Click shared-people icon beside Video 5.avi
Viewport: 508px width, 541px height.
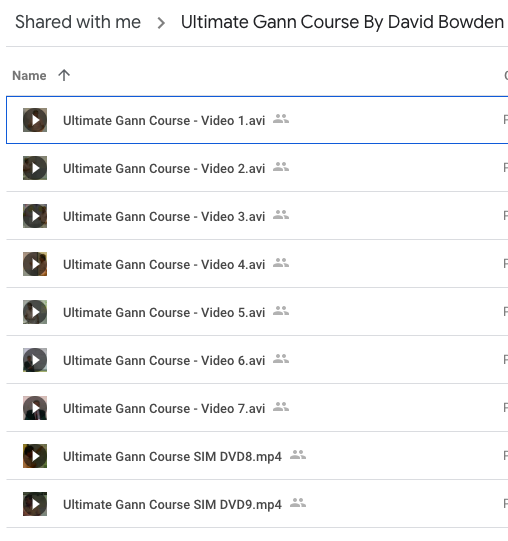[281, 311]
